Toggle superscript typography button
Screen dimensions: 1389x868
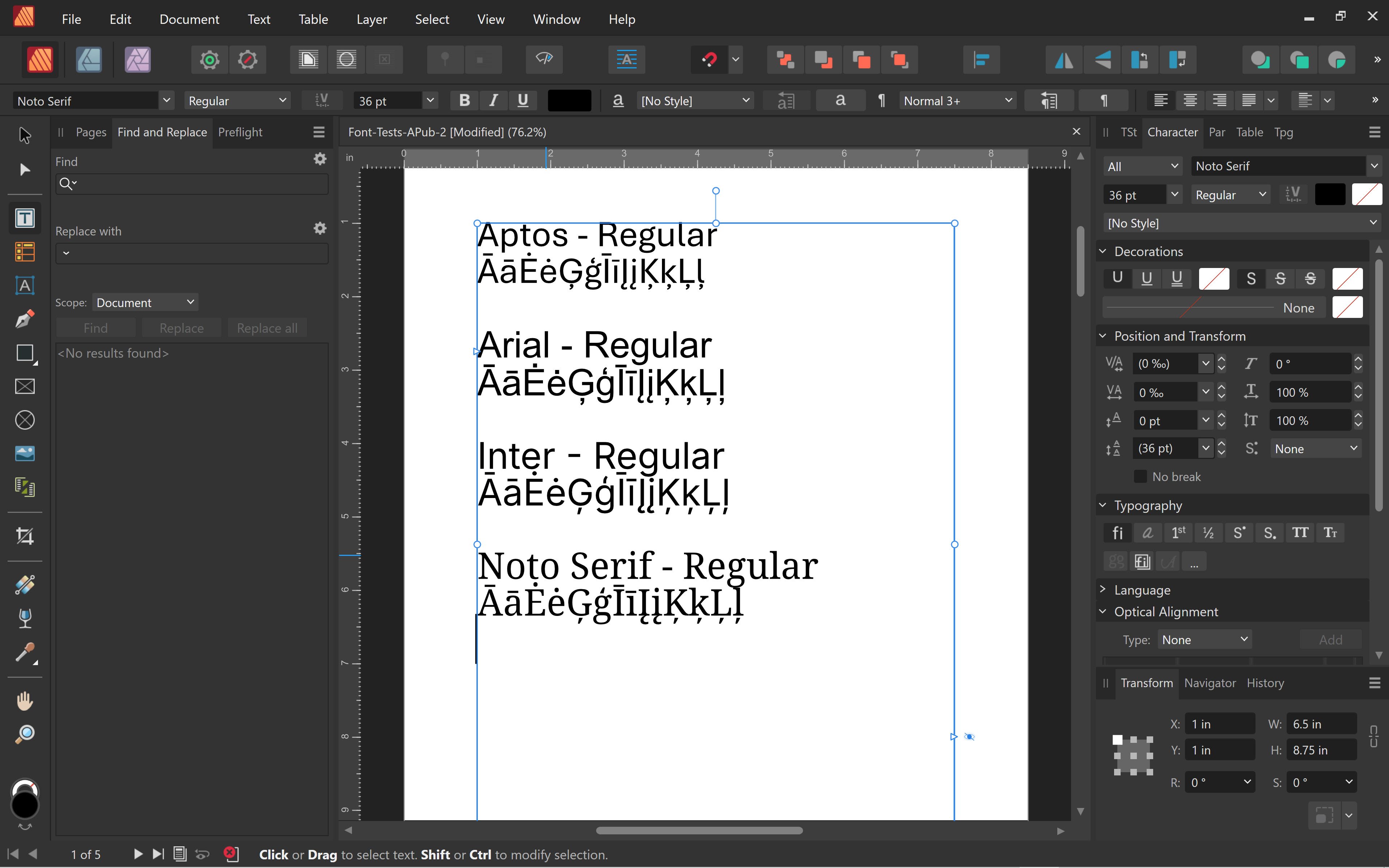1239,533
